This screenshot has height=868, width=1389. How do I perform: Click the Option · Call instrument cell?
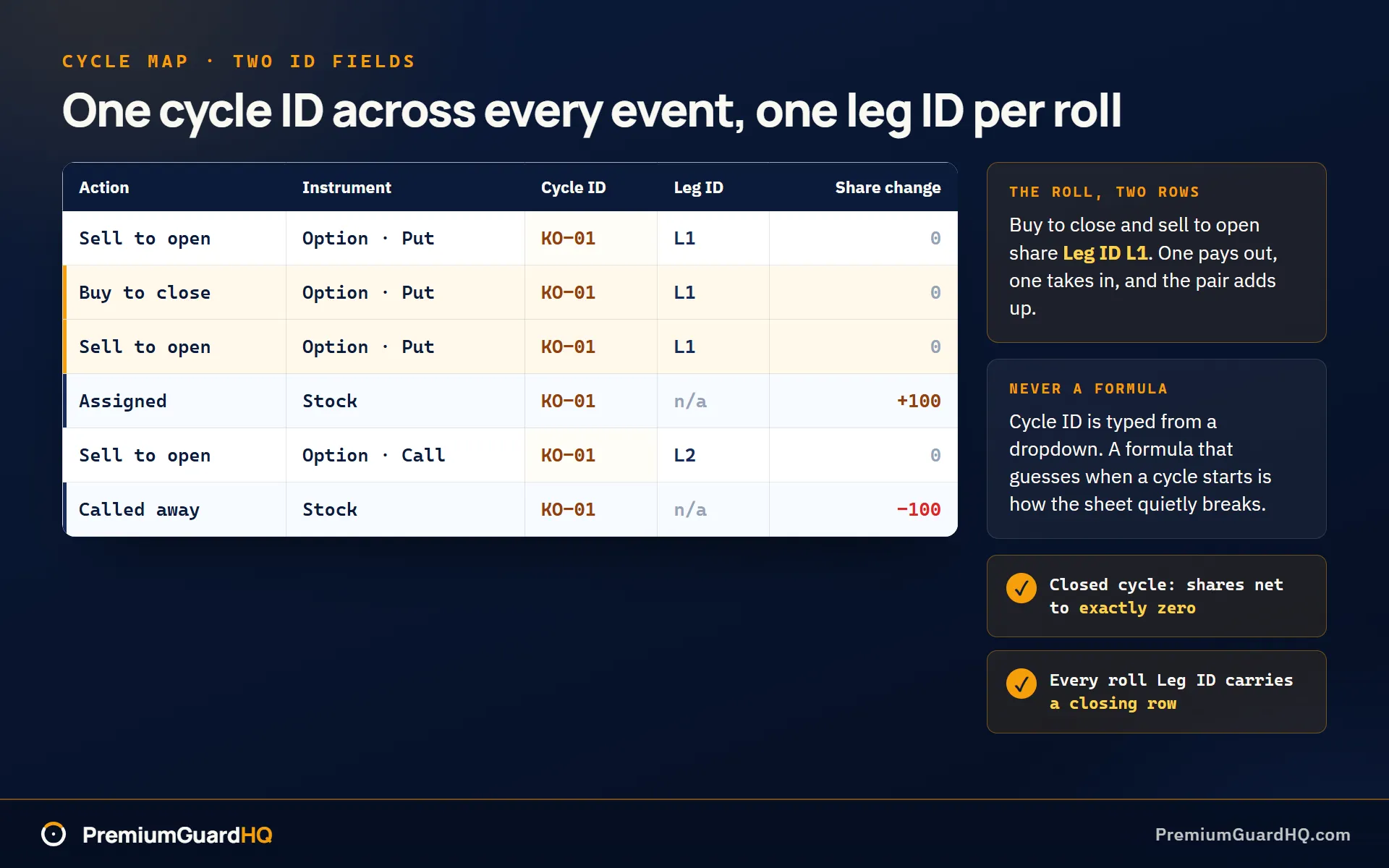(x=405, y=455)
